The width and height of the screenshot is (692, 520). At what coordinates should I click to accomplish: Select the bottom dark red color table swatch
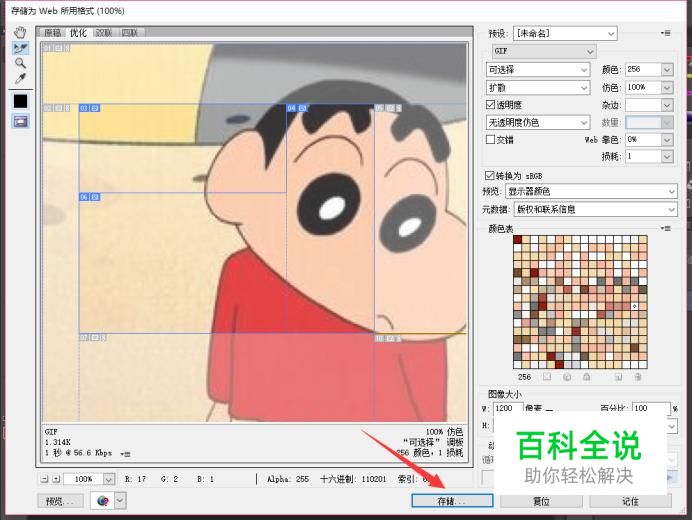point(559,364)
